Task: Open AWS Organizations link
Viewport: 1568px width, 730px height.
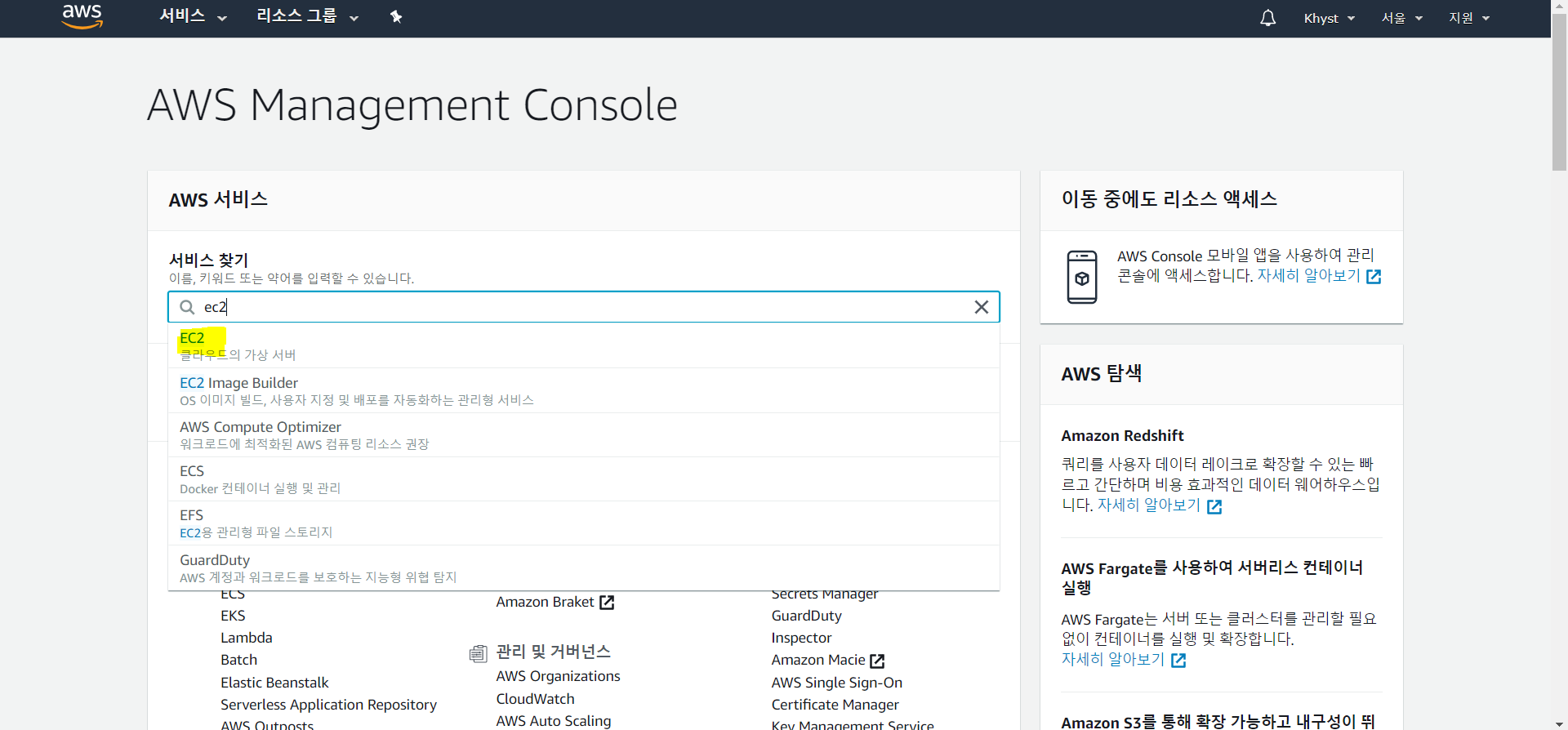Action: pyautogui.click(x=558, y=676)
